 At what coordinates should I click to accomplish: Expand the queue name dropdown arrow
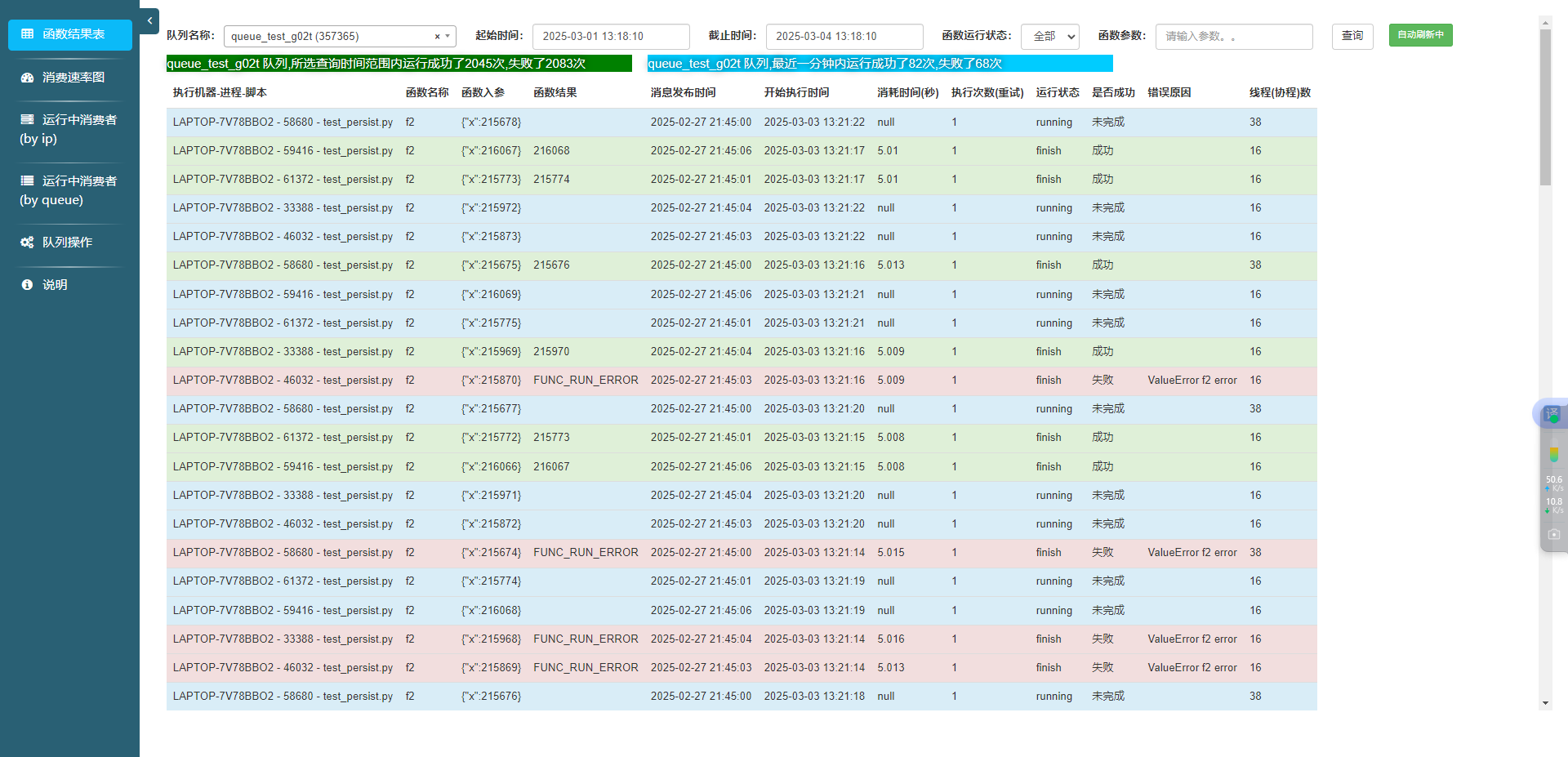coord(448,37)
